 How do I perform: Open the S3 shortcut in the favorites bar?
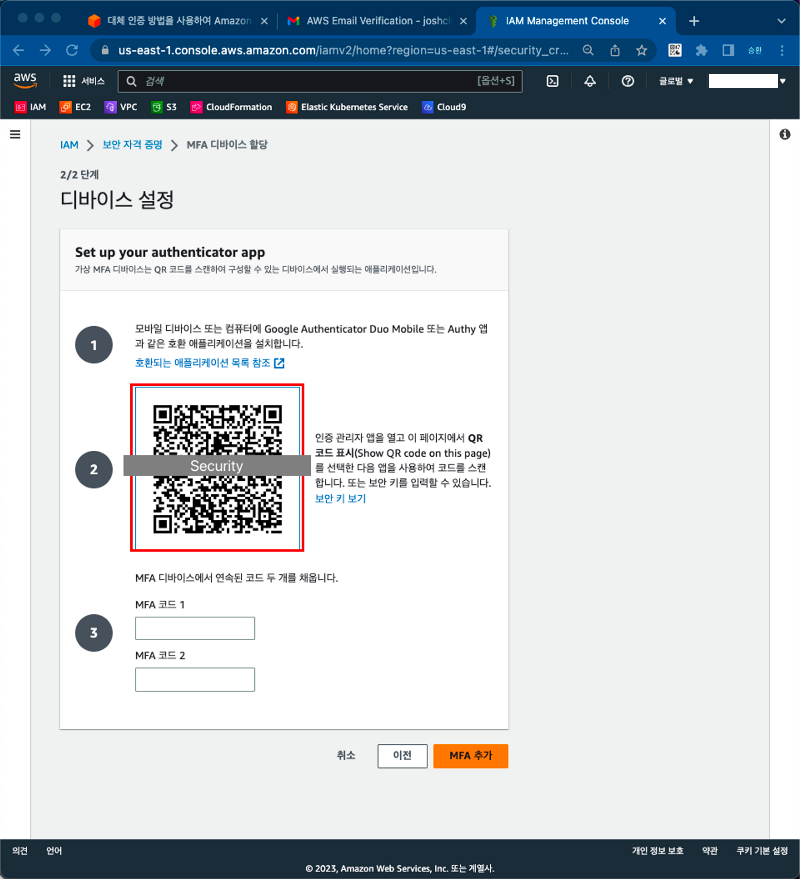coord(164,107)
